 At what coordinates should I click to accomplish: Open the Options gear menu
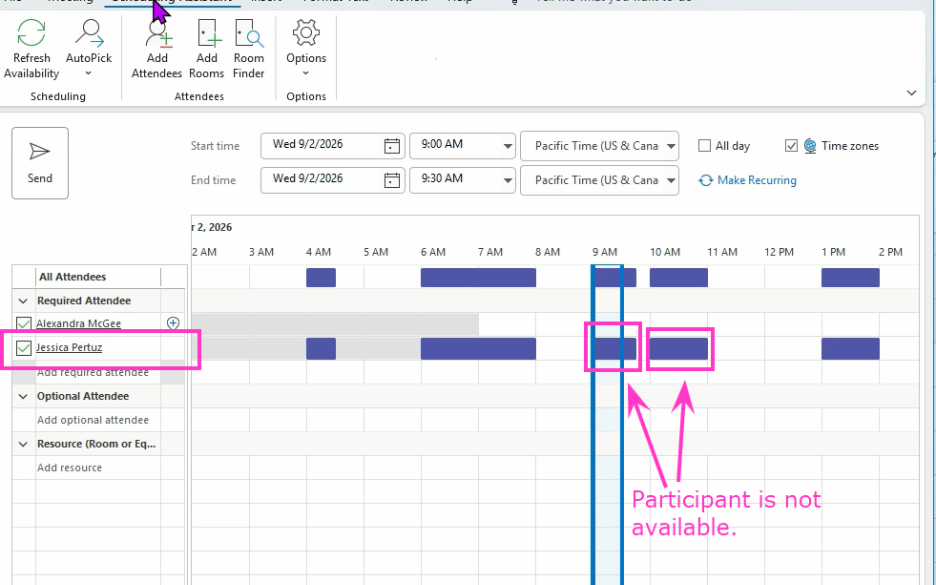306,49
